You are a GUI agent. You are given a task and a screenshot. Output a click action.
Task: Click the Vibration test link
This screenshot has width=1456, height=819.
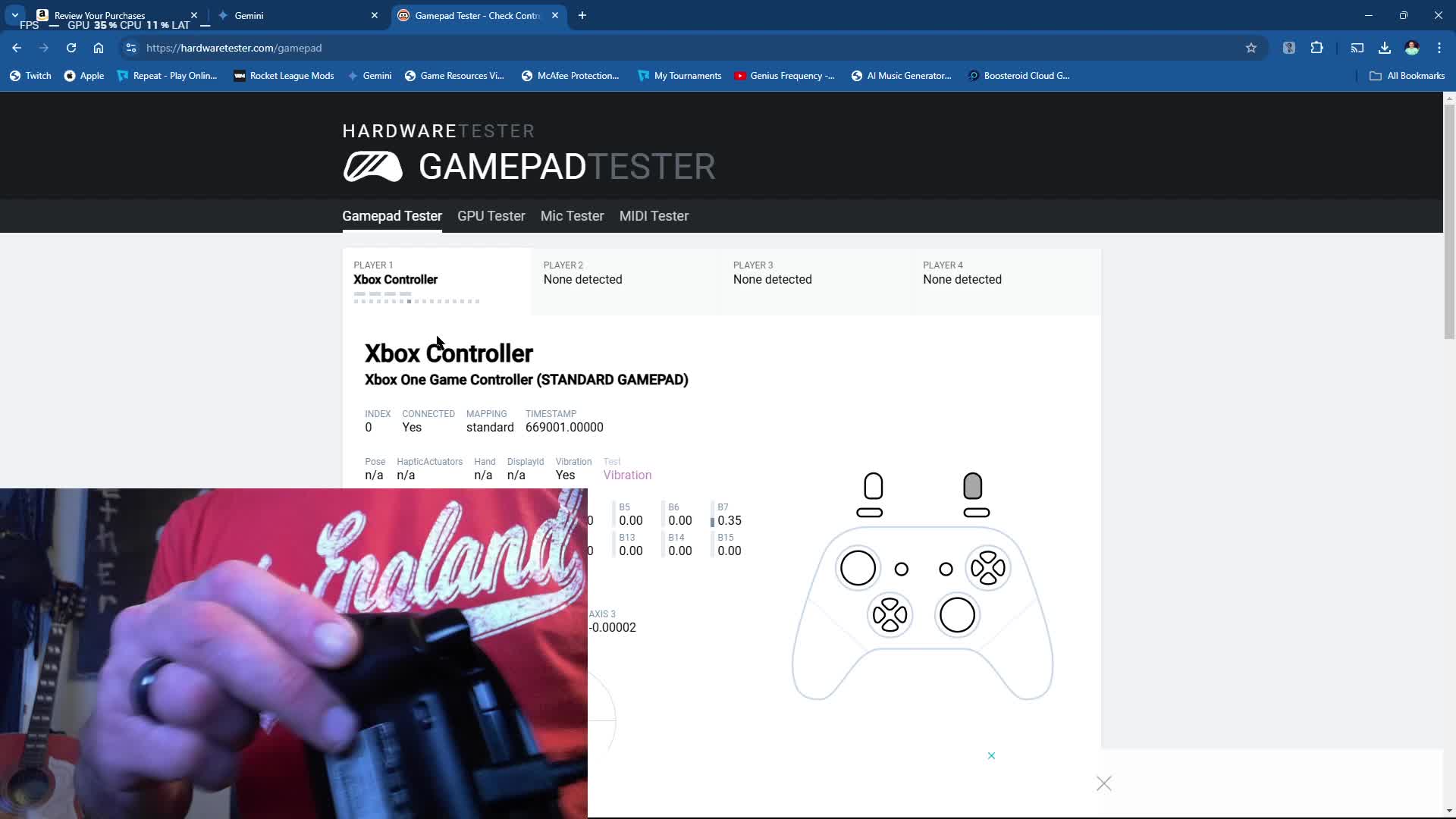point(627,475)
